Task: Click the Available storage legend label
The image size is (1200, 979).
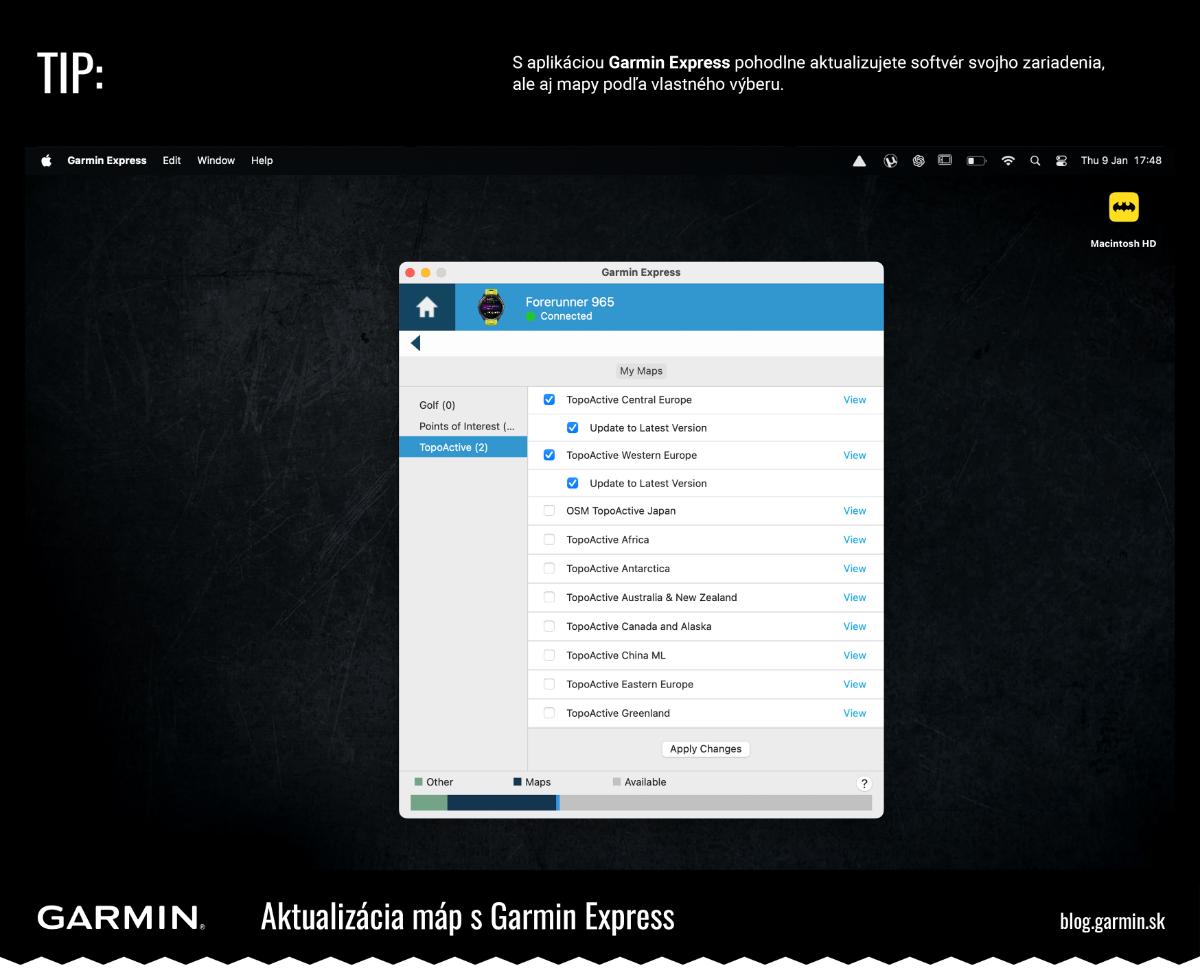Action: point(645,782)
